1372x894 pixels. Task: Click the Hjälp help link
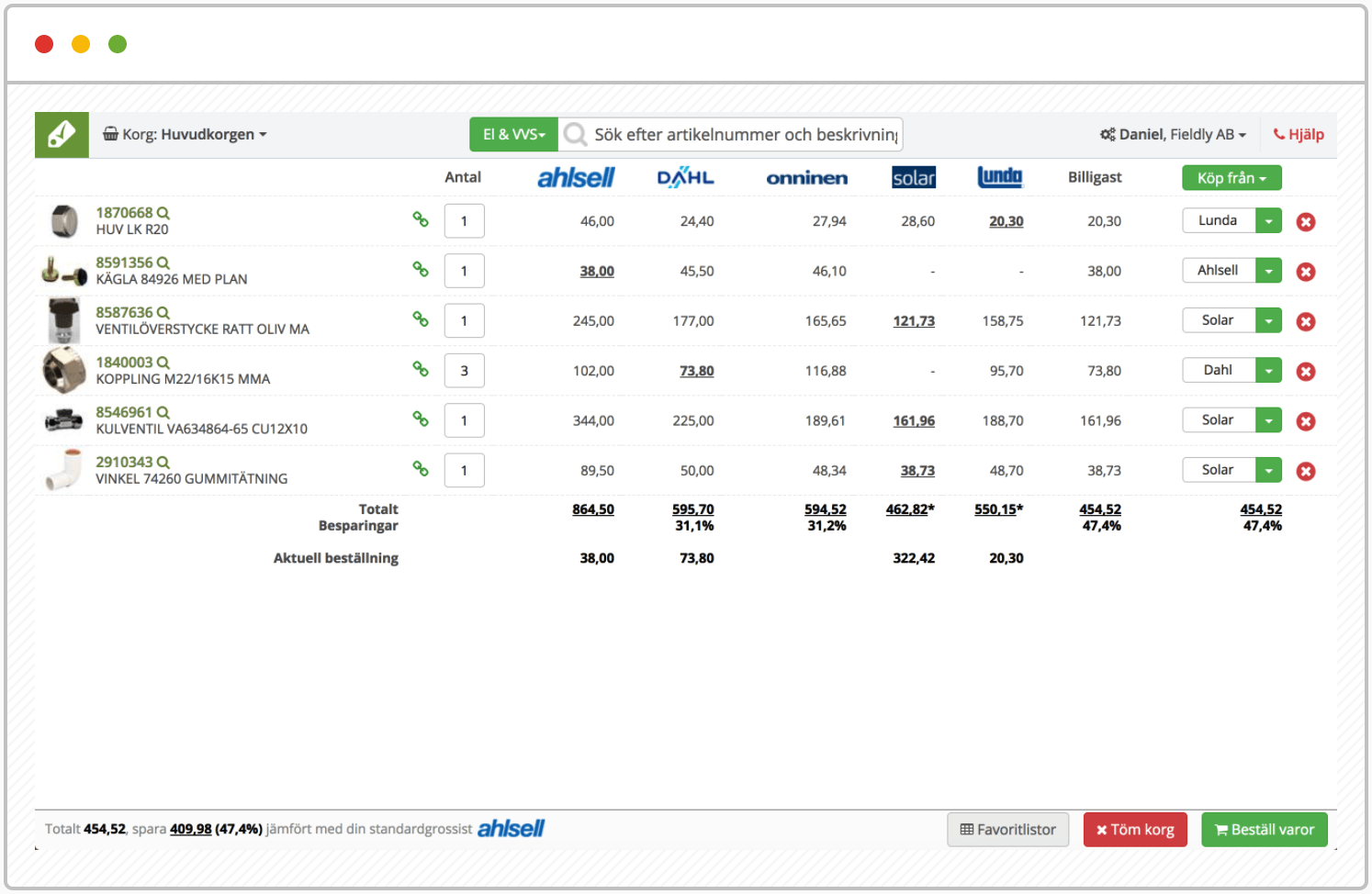pyautogui.click(x=1299, y=135)
